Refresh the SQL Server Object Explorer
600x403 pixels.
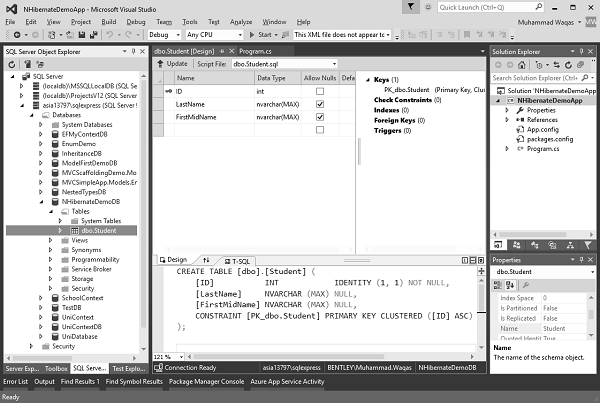click(11, 64)
